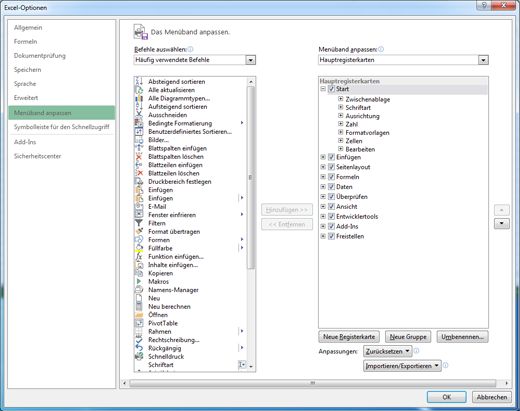Screen dimensions: 520x411
Task: Choose the Alle aktualisieren command icon
Action: tap(139, 90)
